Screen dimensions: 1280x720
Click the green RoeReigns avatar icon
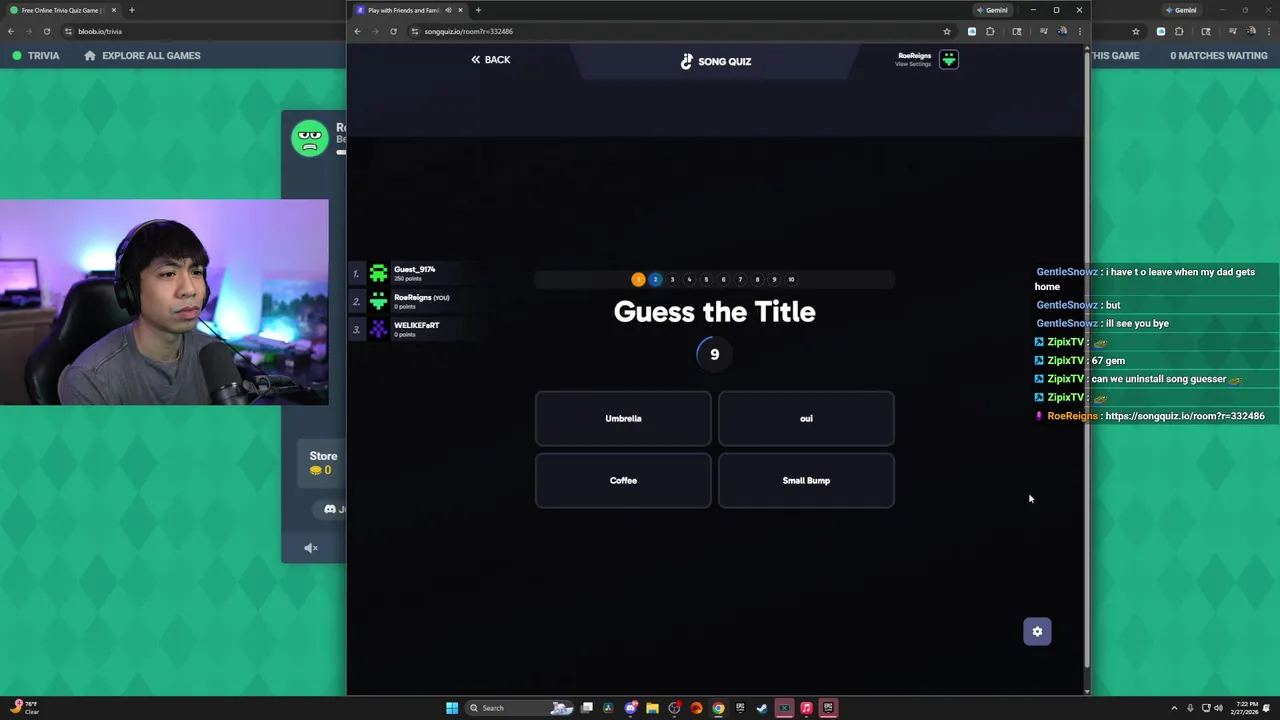pyautogui.click(x=949, y=60)
